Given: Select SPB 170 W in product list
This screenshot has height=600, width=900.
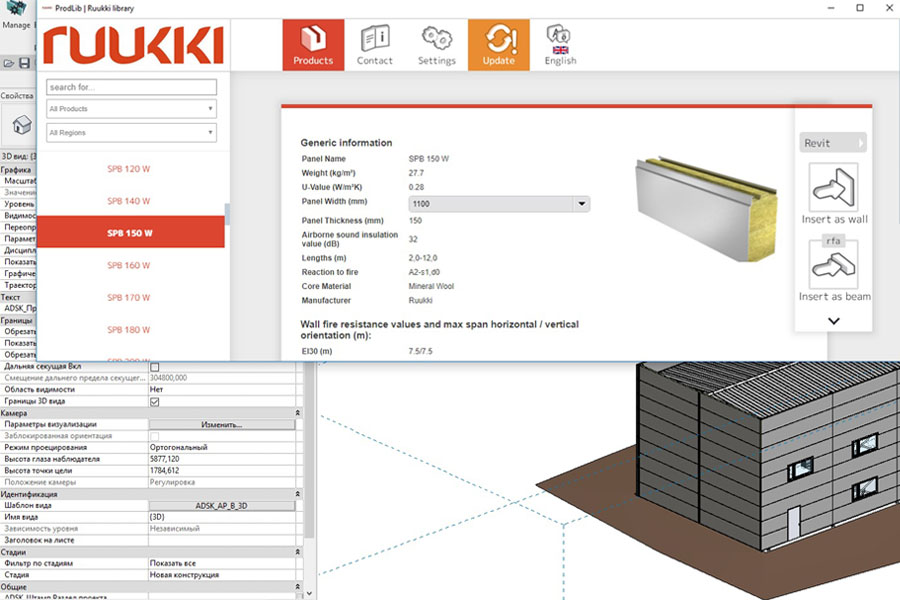Looking at the screenshot, I should 130,297.
